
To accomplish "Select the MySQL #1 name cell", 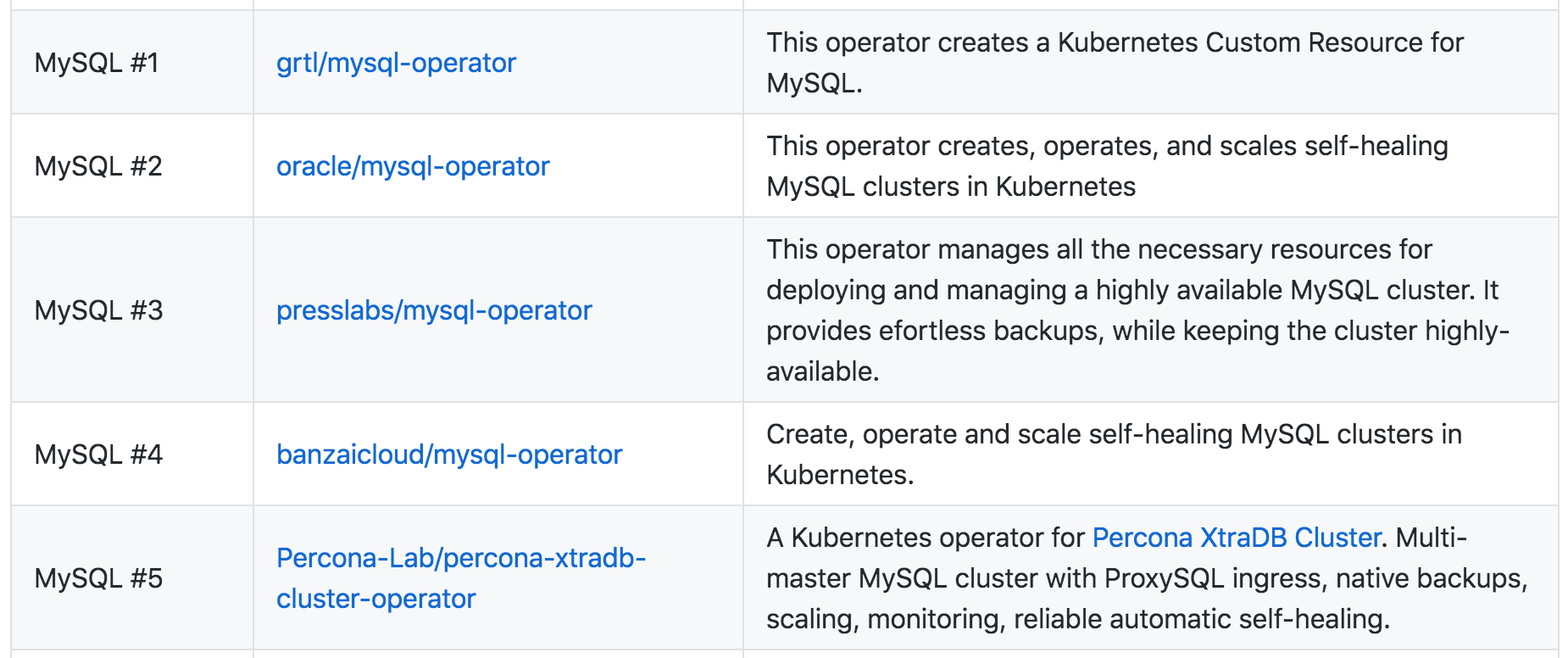I will pos(132,63).
